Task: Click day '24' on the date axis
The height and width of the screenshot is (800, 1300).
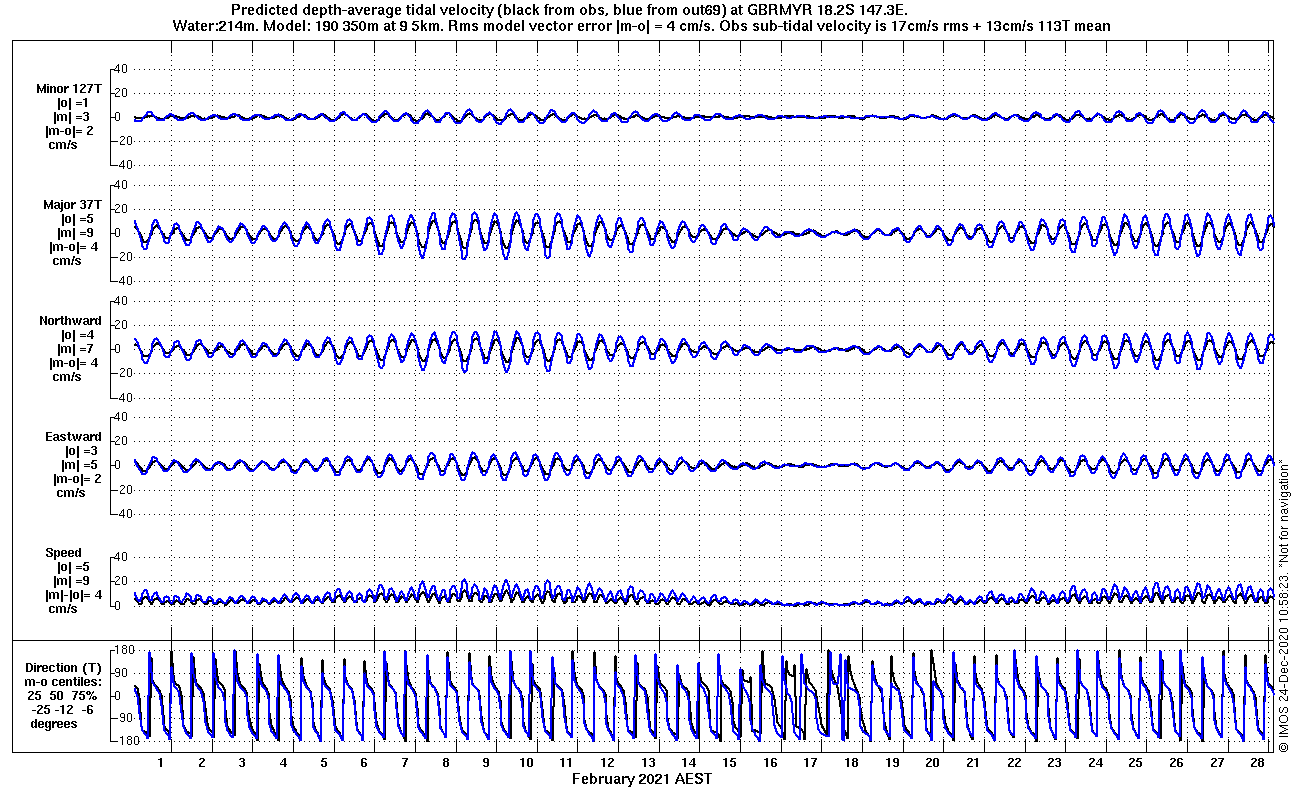Action: (1095, 763)
